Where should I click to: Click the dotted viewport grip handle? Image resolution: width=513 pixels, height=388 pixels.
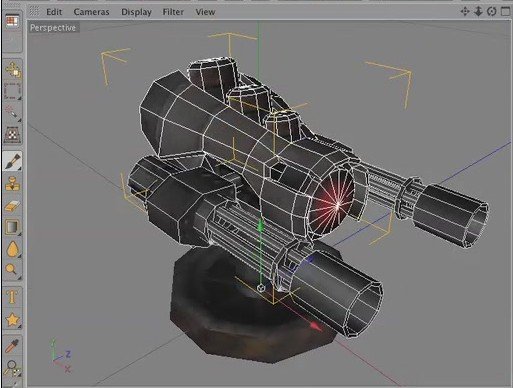(34, 12)
